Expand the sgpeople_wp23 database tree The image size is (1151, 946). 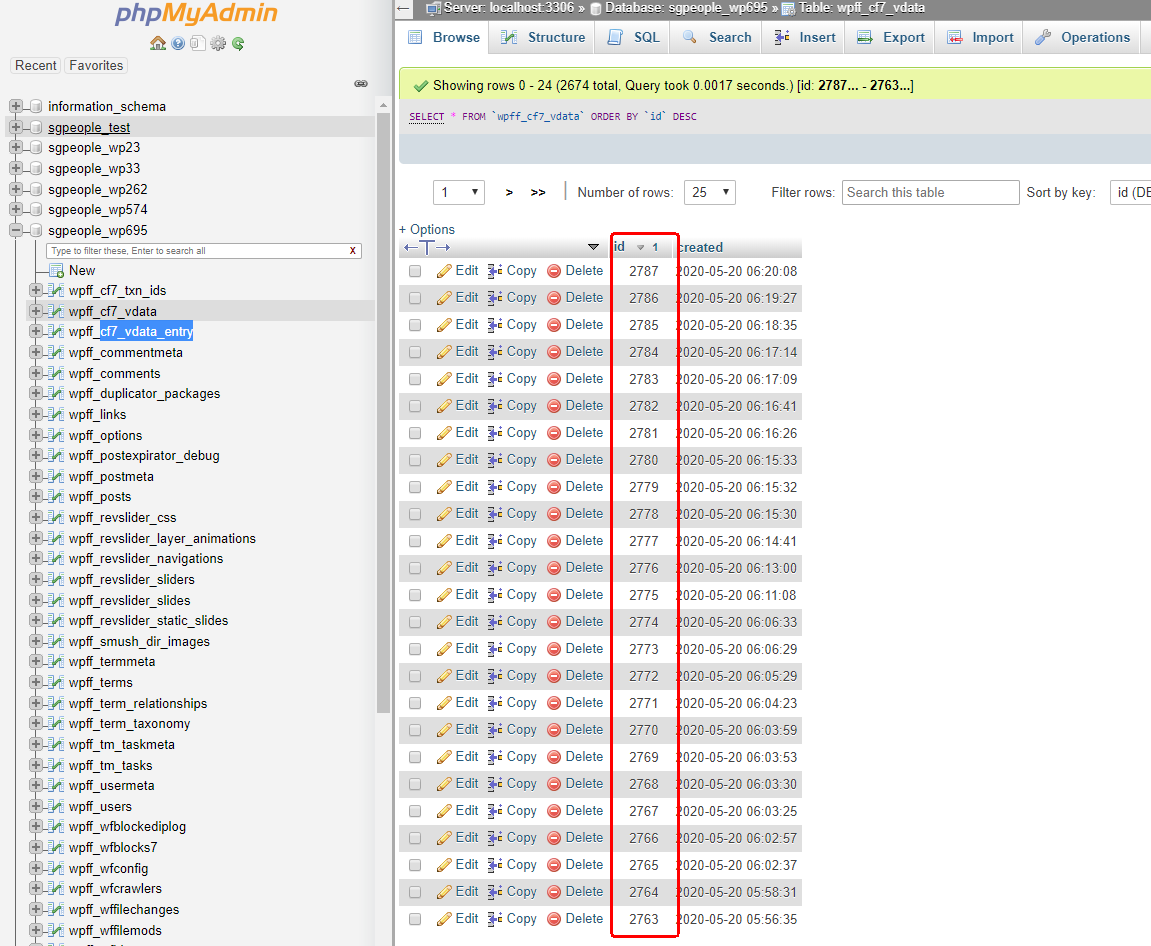[x=16, y=148]
